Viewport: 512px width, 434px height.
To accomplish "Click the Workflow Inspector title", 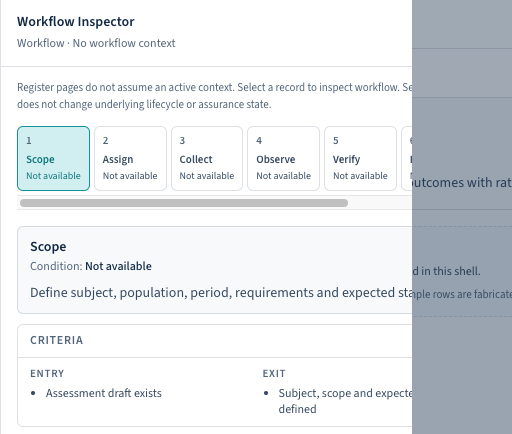I will pyautogui.click(x=76, y=22).
